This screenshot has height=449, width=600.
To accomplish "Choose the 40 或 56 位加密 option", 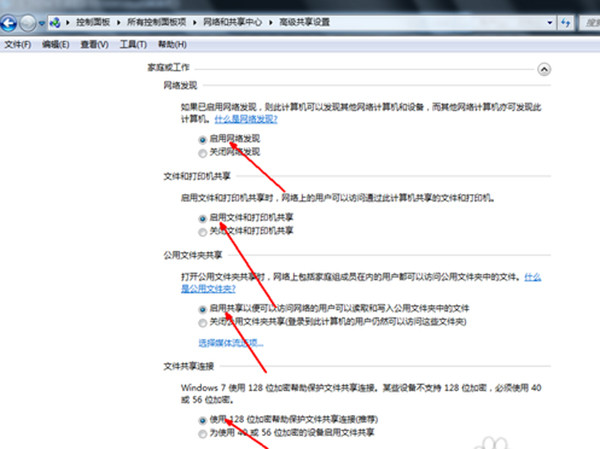I will pos(203,435).
